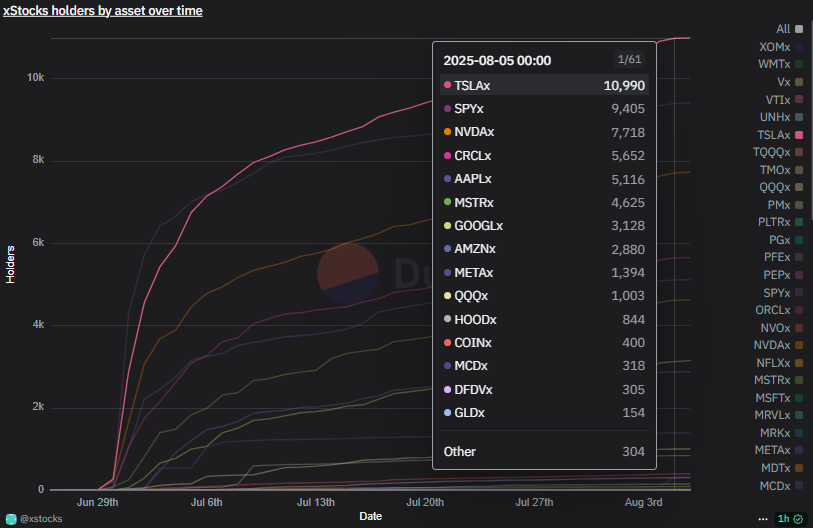Click the 1/61 page indicator in tooltip
Image resolution: width=813 pixels, height=528 pixels.
[x=629, y=60]
